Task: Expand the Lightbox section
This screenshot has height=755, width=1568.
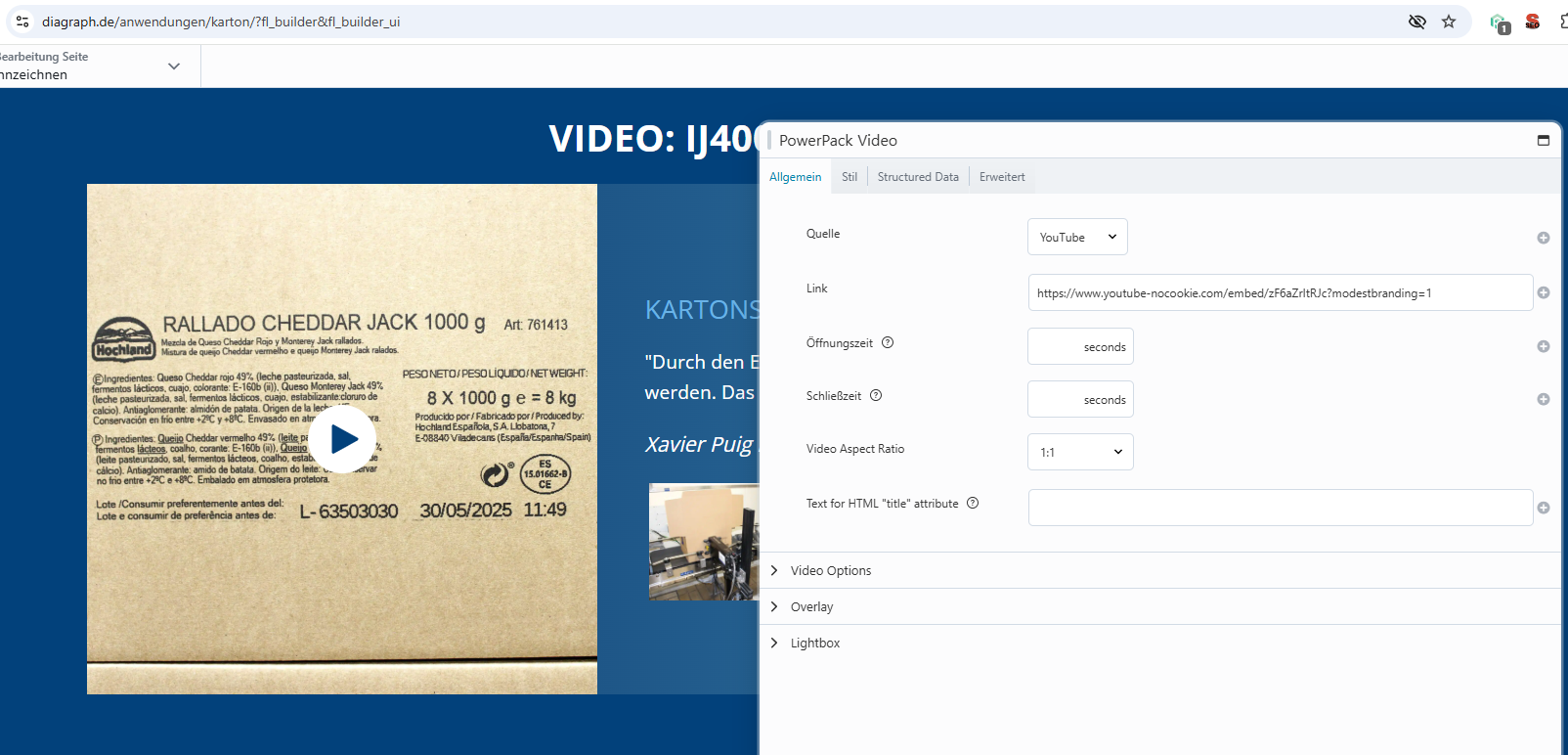Action: tap(814, 643)
